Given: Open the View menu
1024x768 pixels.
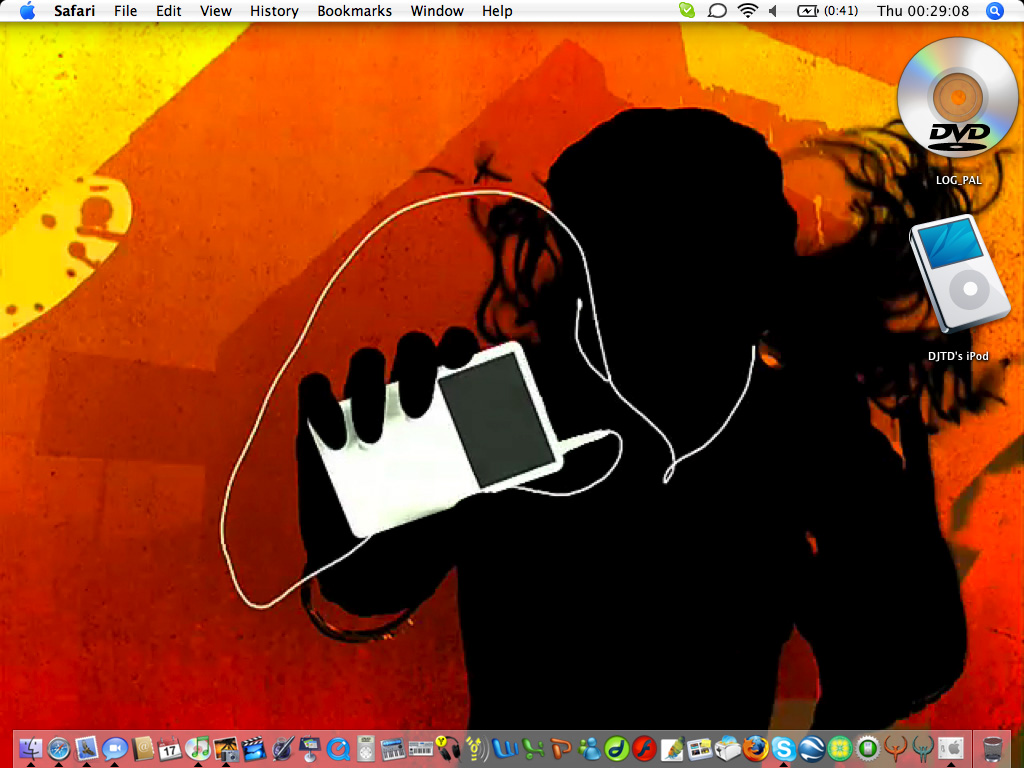Looking at the screenshot, I should [x=216, y=11].
